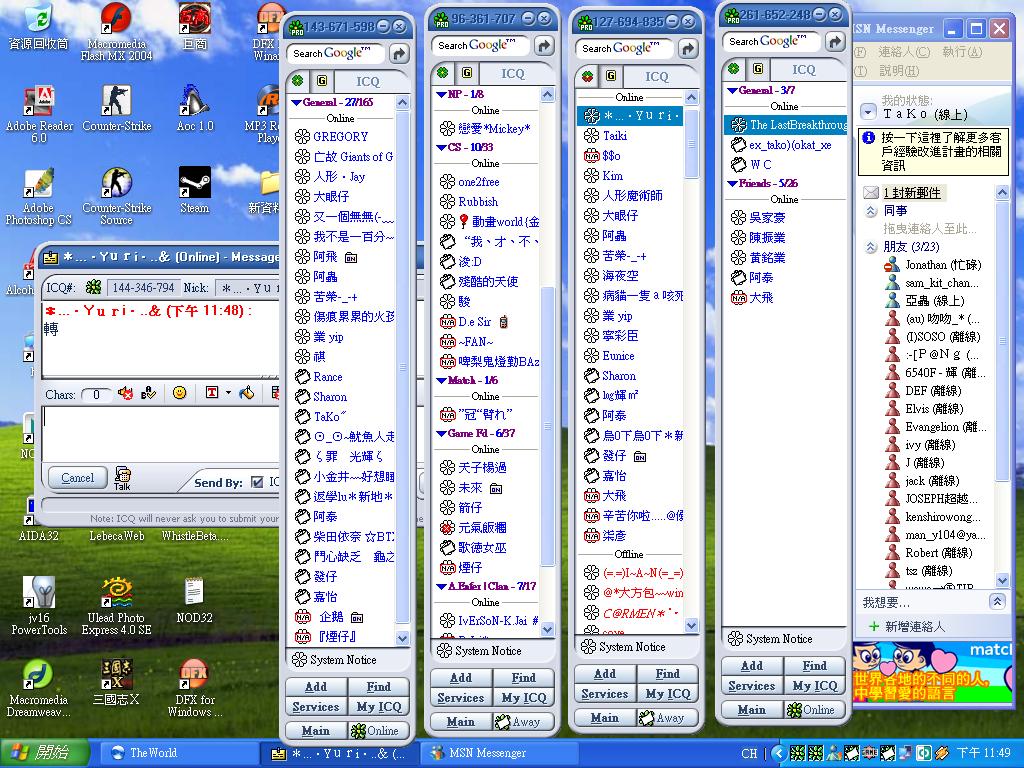Mute sounds icon in Yuri message window
1024x768 pixels.
tap(125, 393)
